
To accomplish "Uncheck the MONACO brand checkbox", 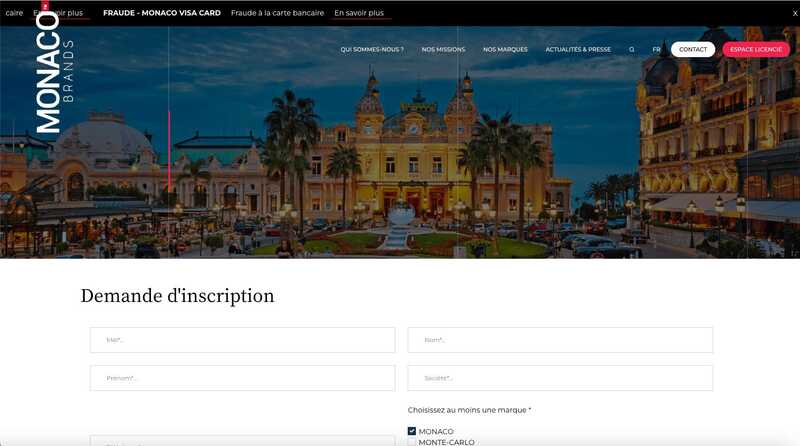I will coord(412,431).
